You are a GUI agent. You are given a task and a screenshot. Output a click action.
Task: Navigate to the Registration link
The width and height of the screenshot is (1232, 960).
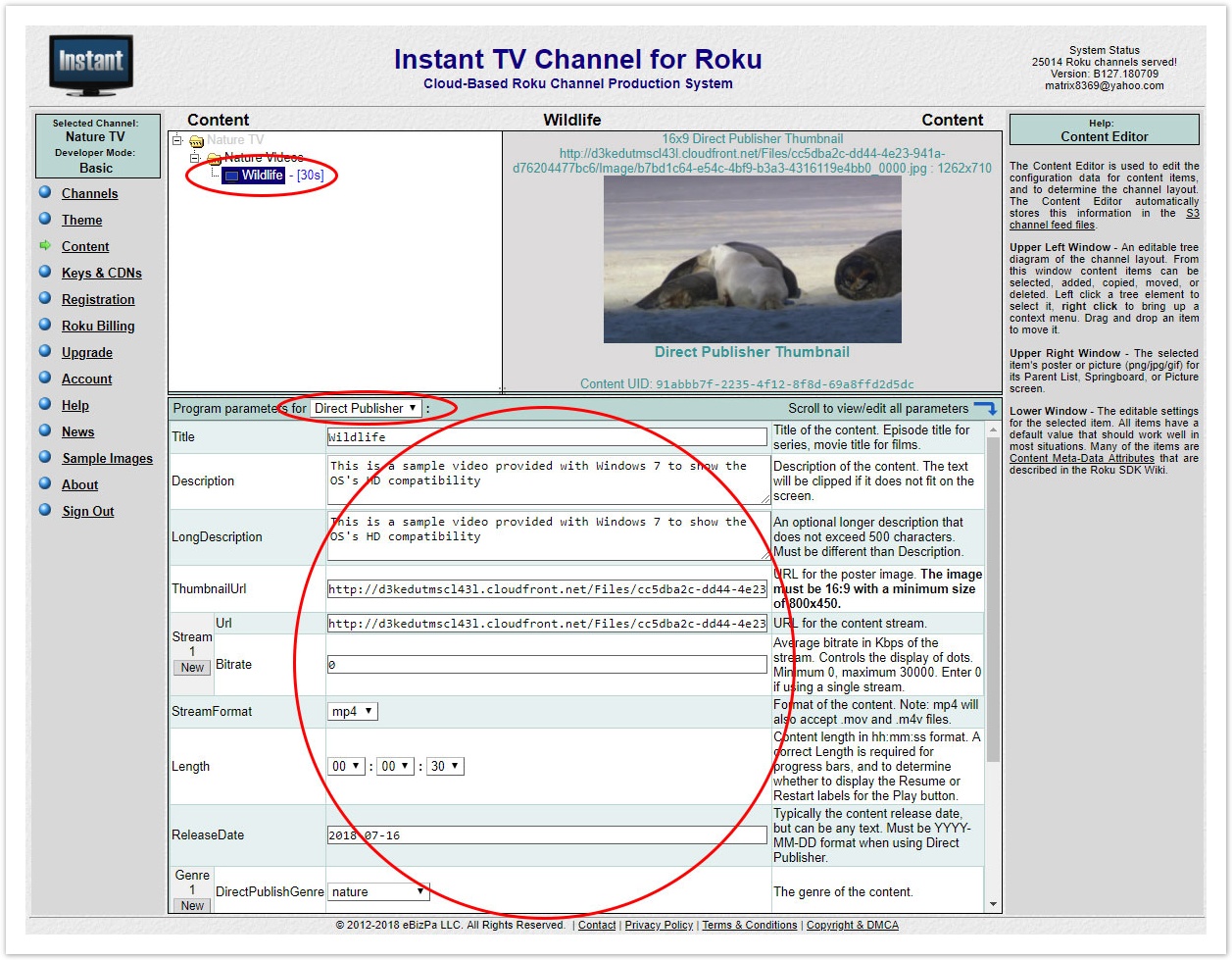98,299
